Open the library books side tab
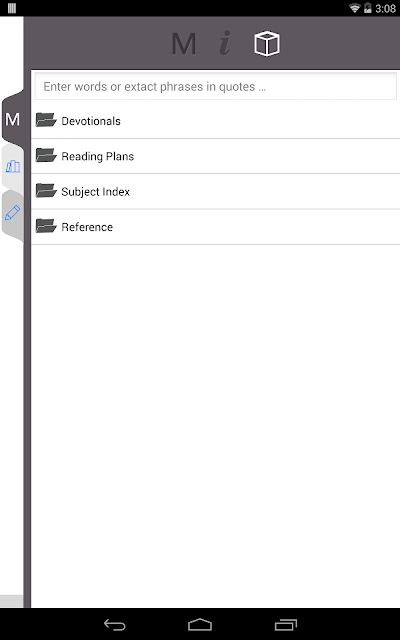 point(12,166)
